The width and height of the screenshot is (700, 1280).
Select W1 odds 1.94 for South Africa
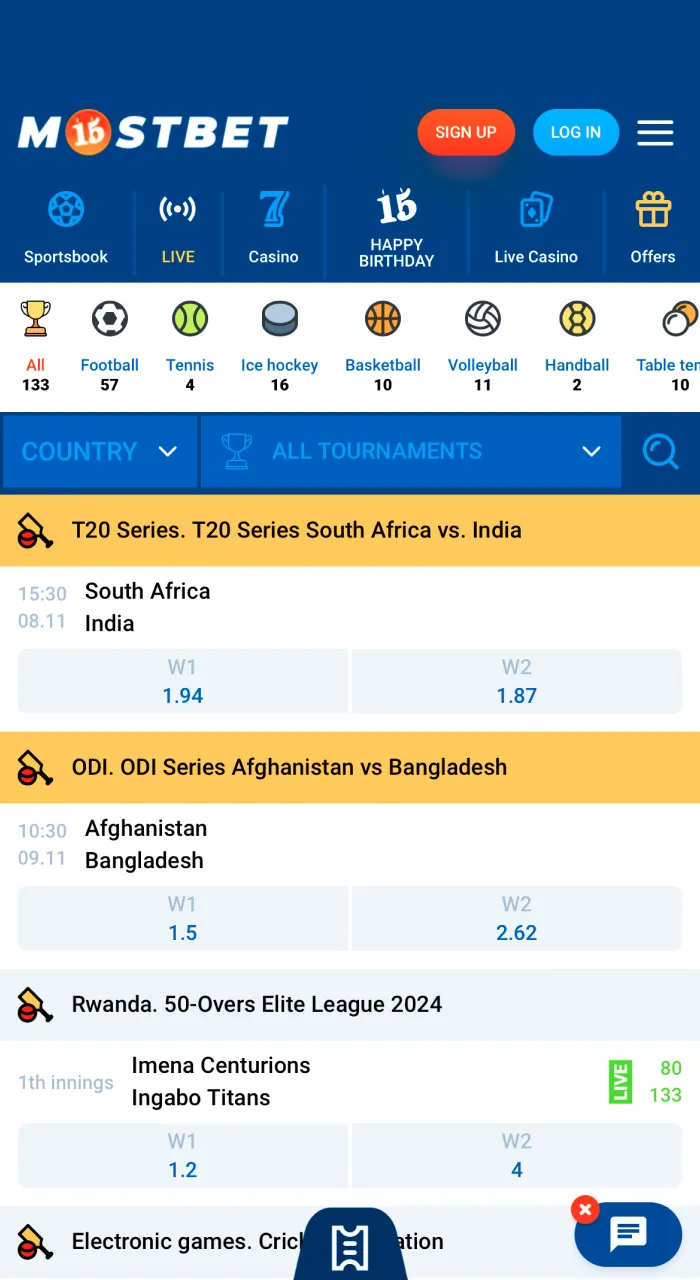182,682
